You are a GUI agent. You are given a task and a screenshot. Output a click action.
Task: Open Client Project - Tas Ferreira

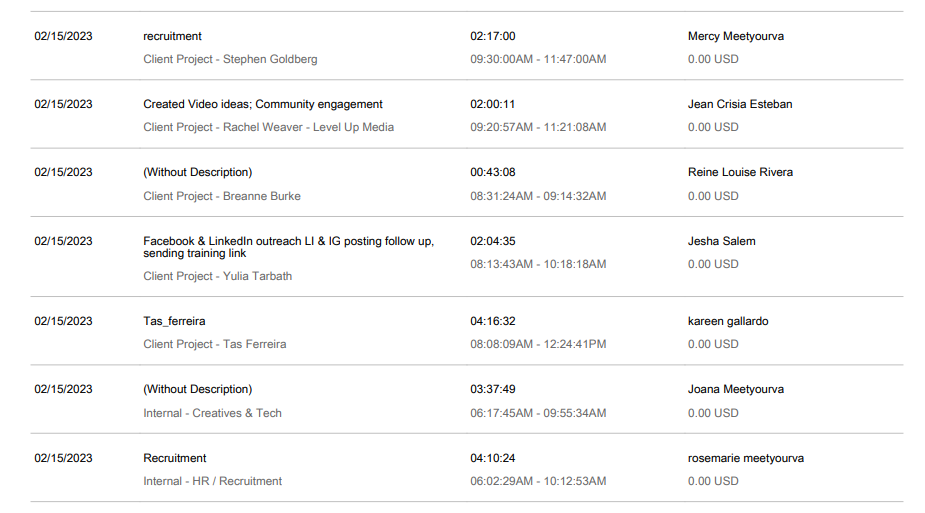point(214,344)
